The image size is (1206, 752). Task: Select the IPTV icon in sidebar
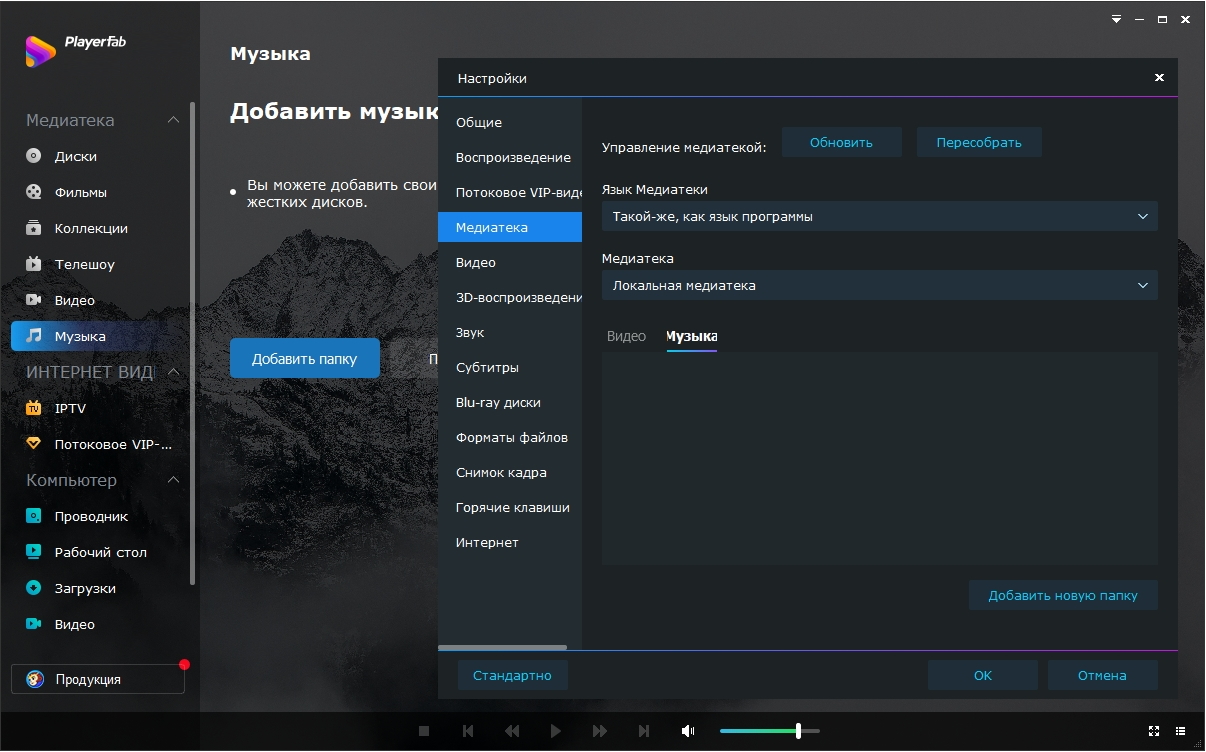tap(34, 408)
